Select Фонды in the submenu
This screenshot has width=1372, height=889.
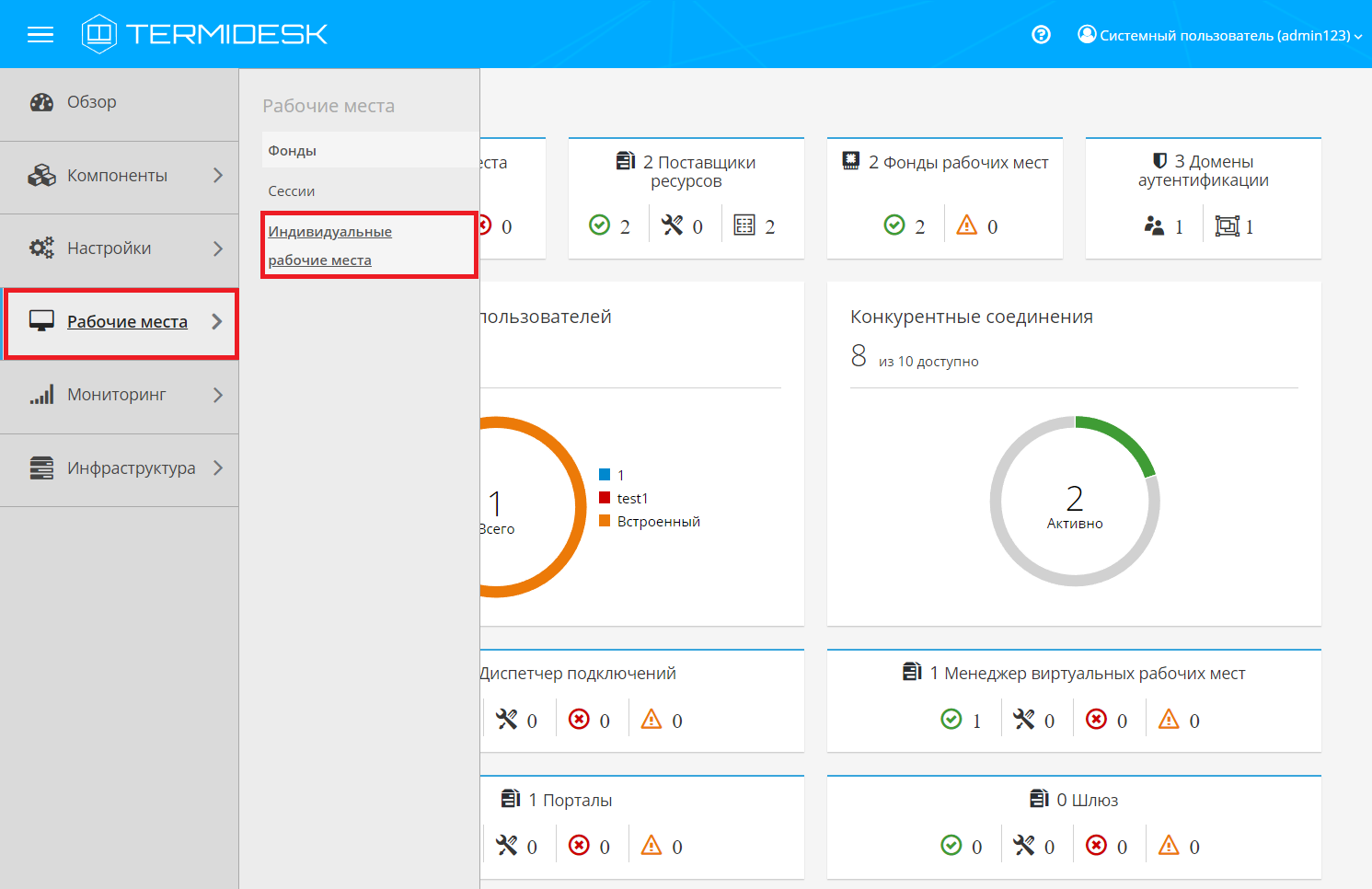[293, 150]
